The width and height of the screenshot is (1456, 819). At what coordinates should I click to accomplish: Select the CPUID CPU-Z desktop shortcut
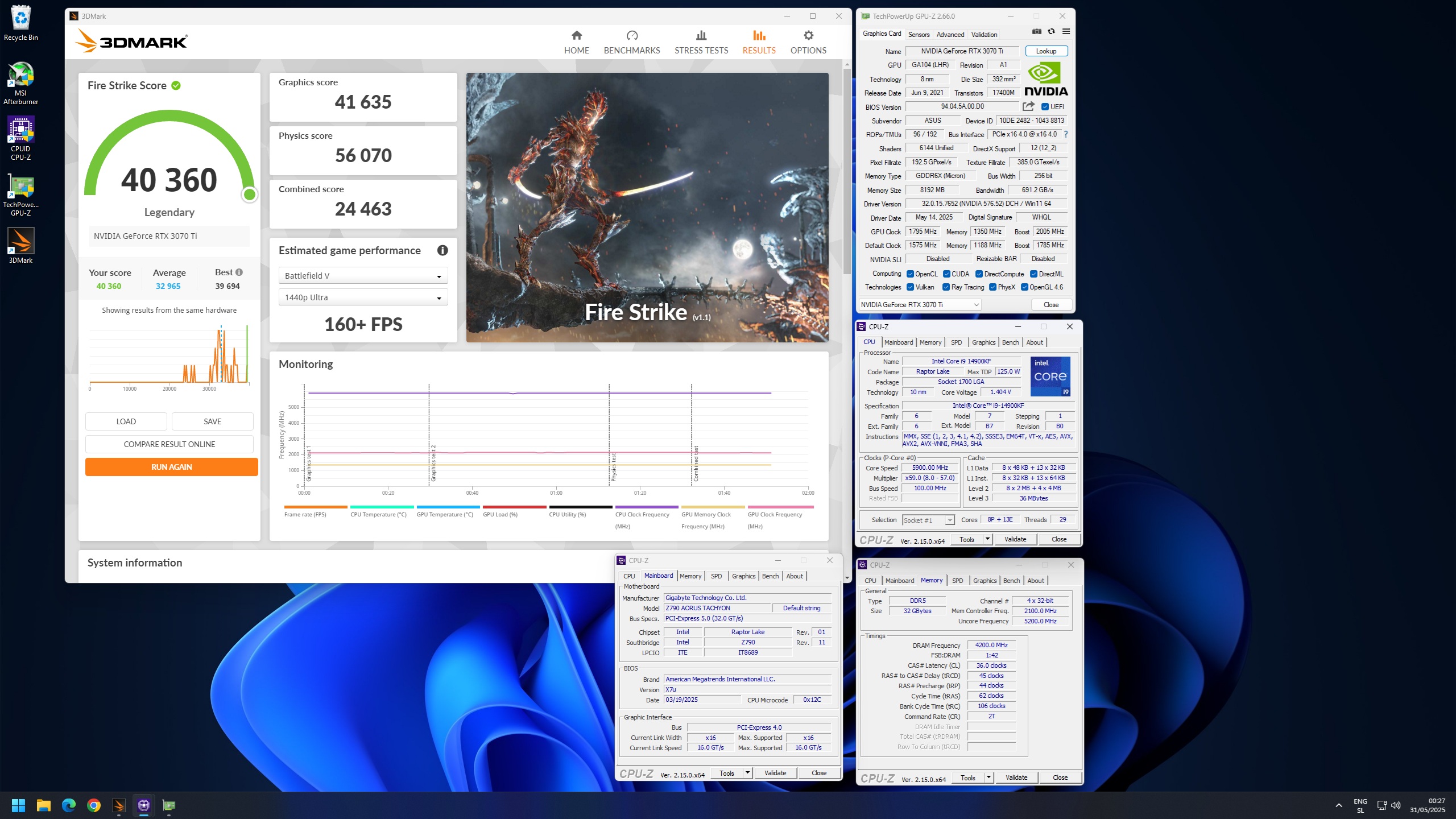click(20, 139)
